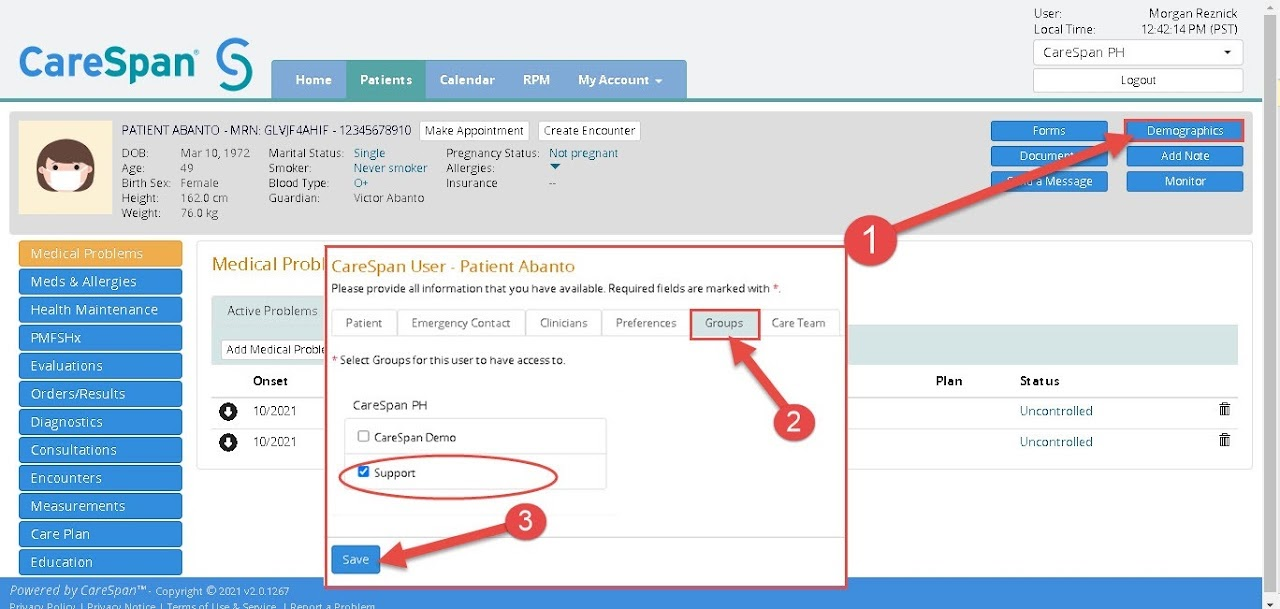Click Make Appointment button

pyautogui.click(x=475, y=131)
